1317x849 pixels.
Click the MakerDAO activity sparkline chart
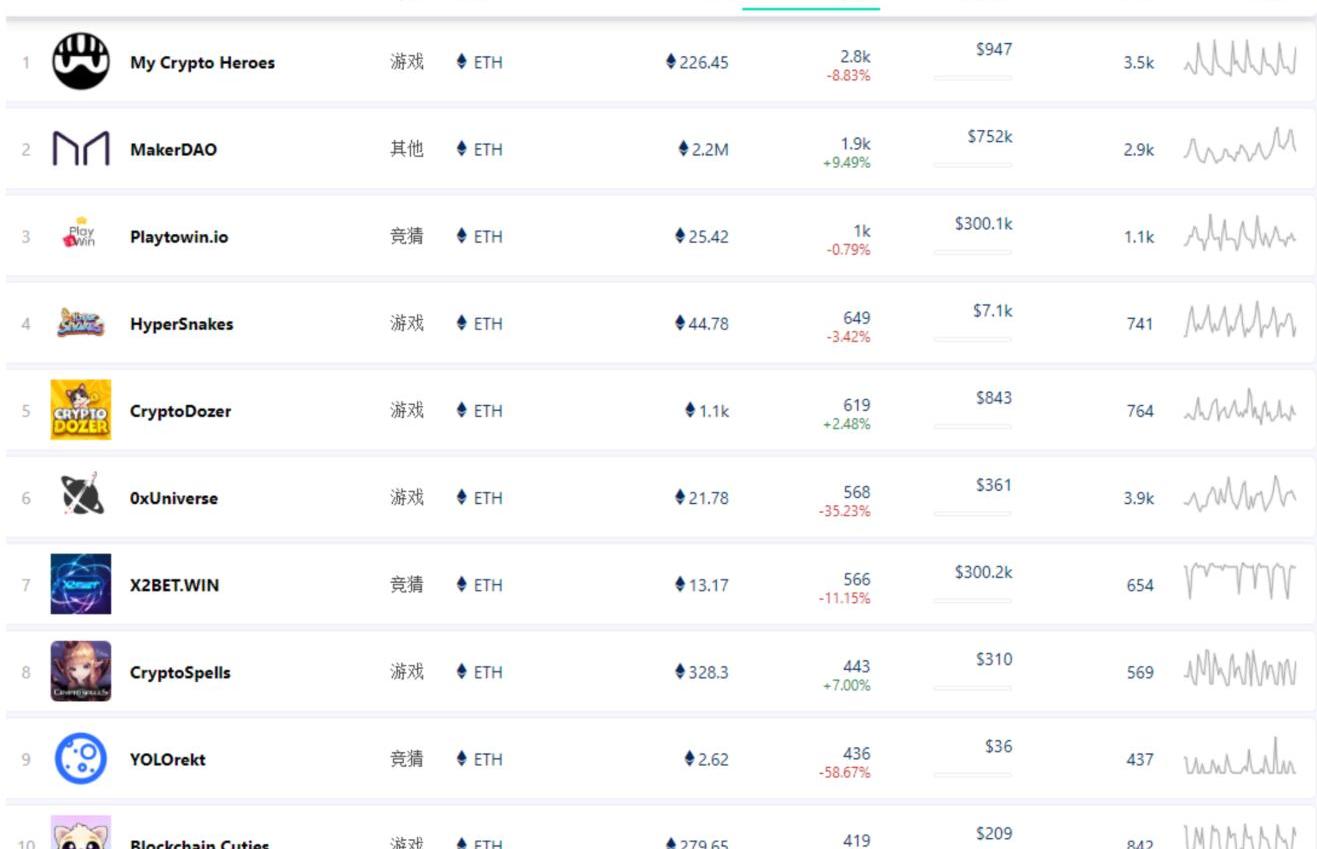[x=1239, y=148]
